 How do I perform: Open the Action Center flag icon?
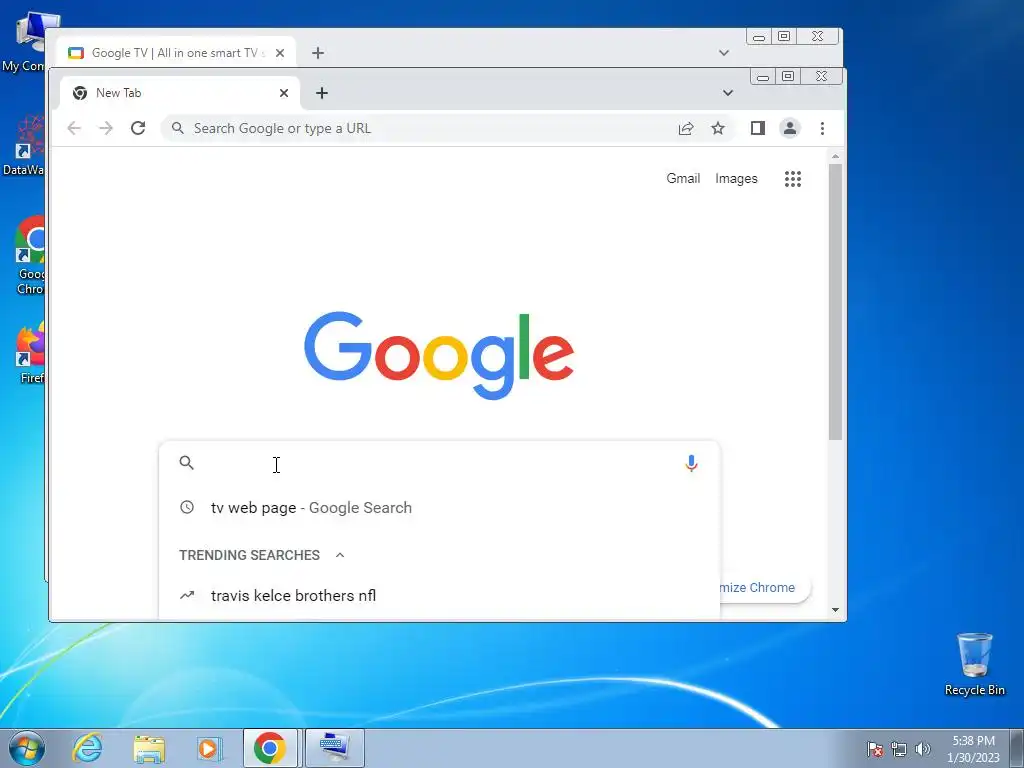click(875, 749)
